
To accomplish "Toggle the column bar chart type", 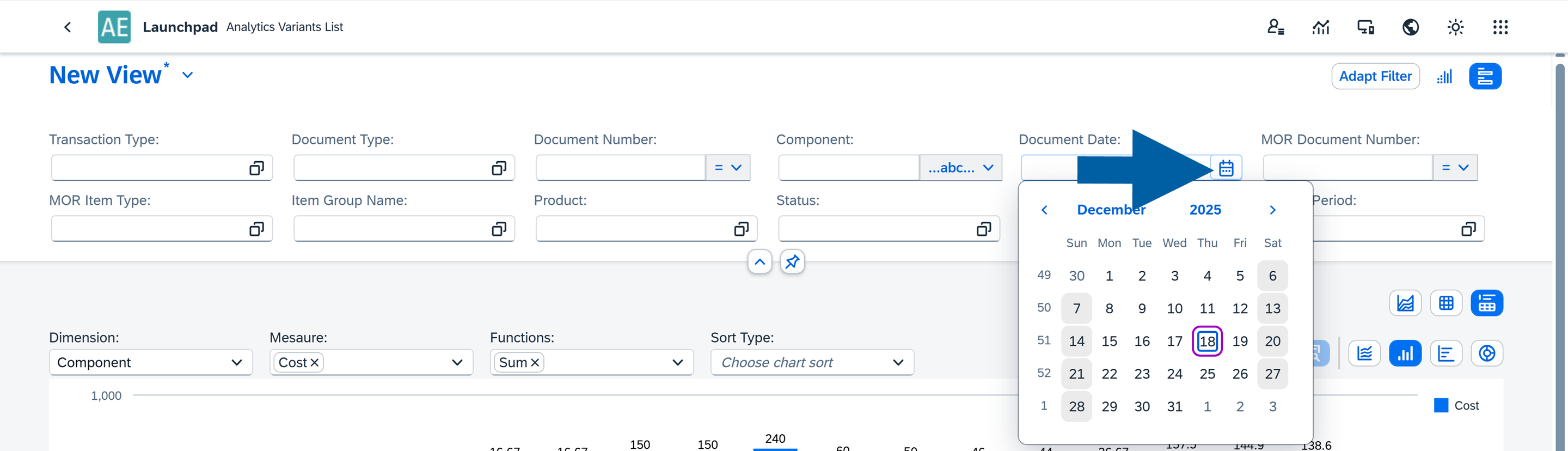I will [1405, 353].
